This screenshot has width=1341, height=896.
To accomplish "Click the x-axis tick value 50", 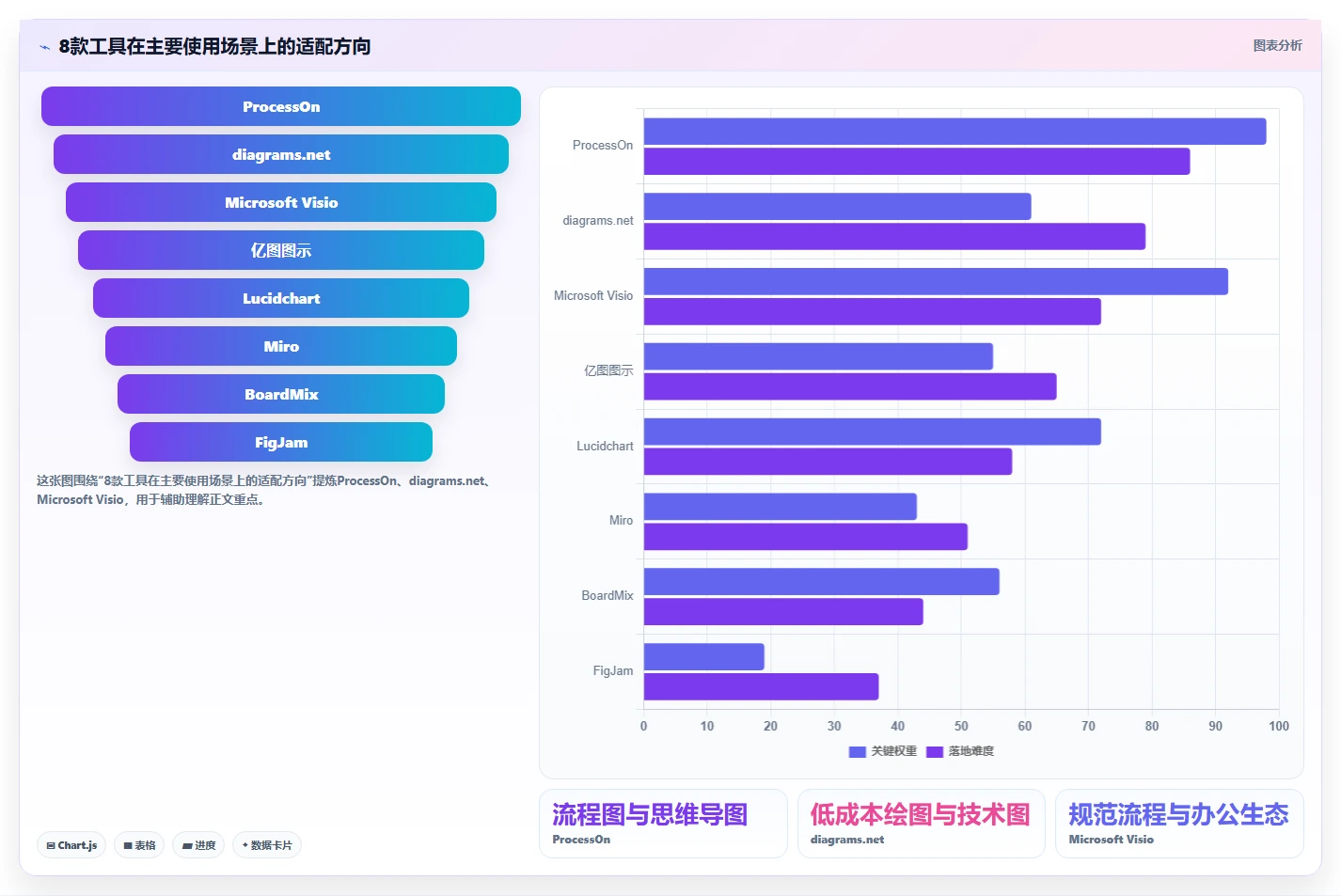I will [961, 726].
